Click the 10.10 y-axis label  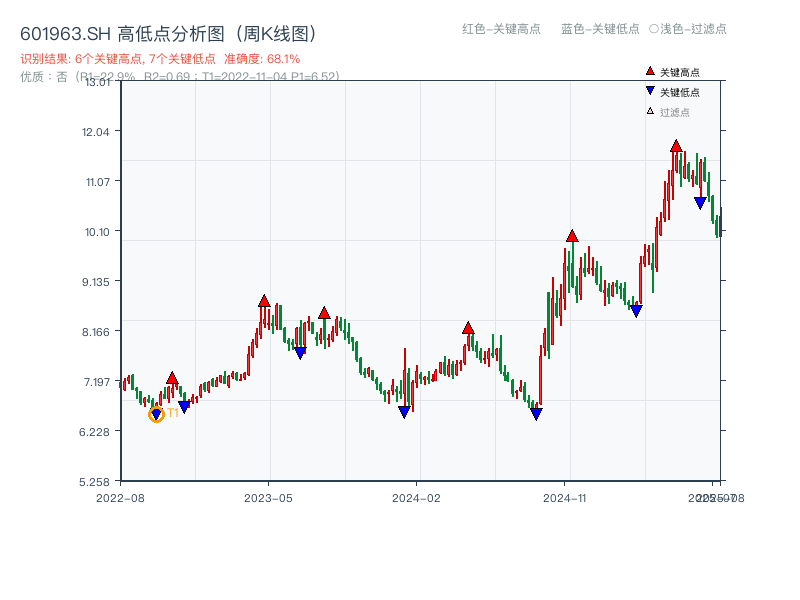point(97,232)
